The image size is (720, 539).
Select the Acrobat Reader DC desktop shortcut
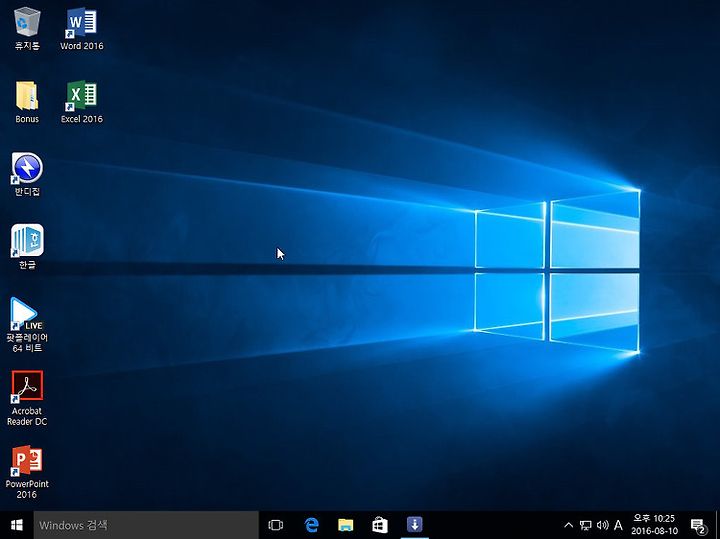coord(27,398)
